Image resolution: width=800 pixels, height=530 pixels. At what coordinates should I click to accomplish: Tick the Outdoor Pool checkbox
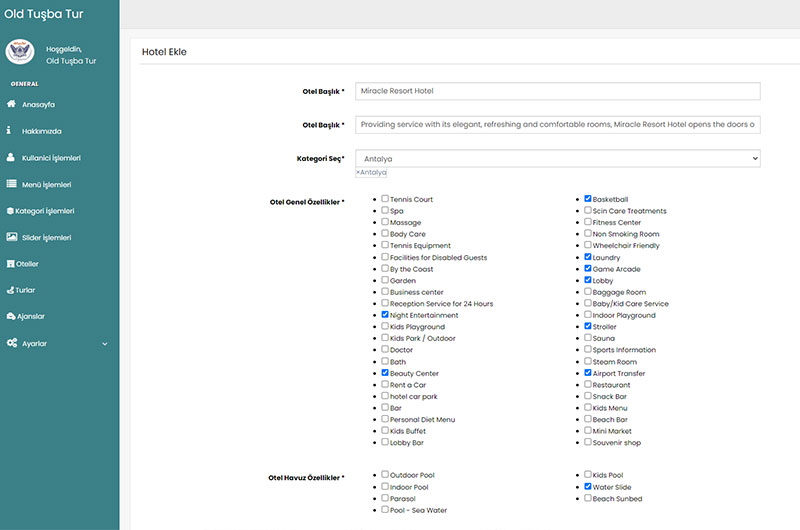coord(385,475)
